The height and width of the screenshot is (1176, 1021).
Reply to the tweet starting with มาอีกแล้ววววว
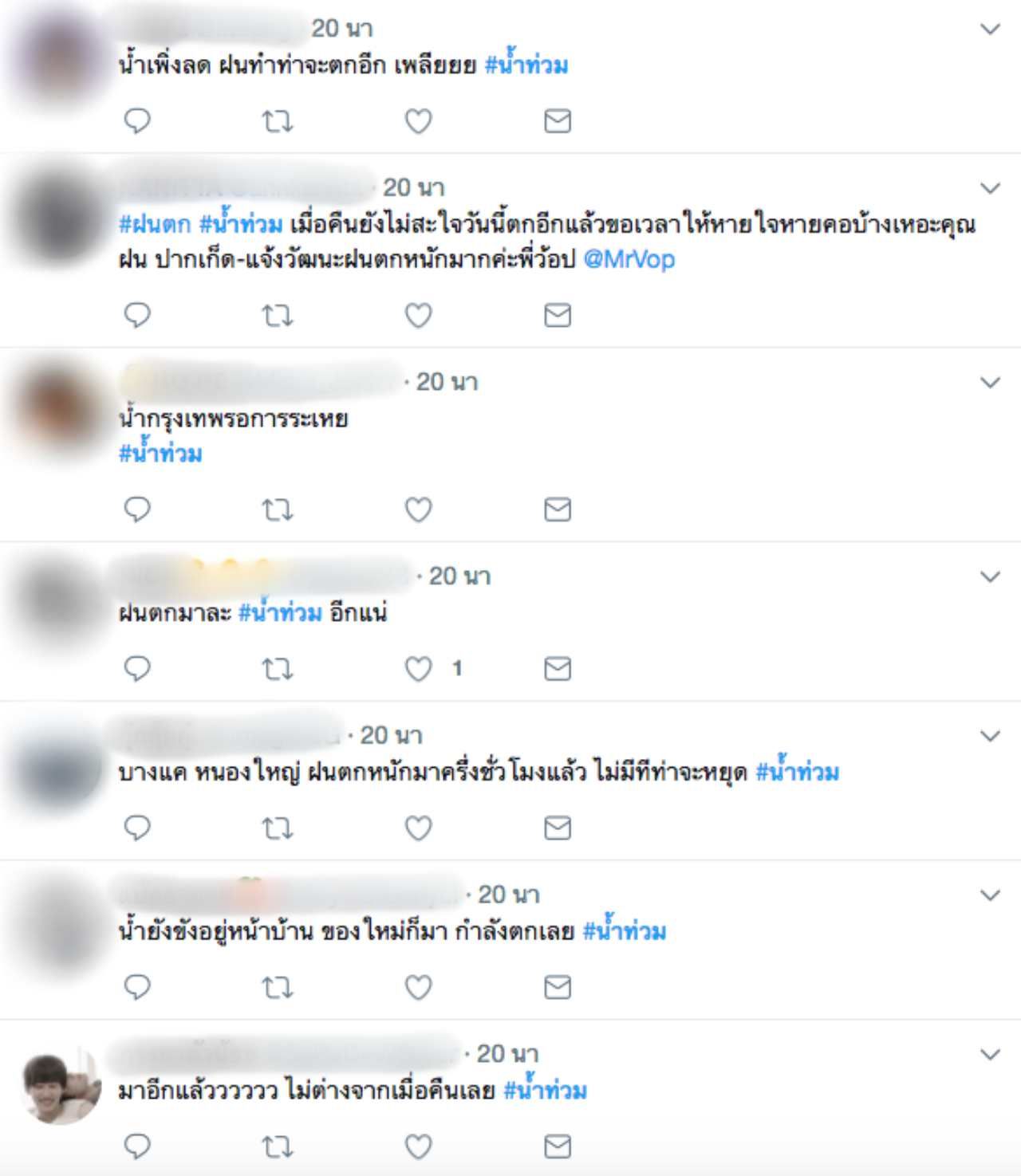coord(137,1146)
